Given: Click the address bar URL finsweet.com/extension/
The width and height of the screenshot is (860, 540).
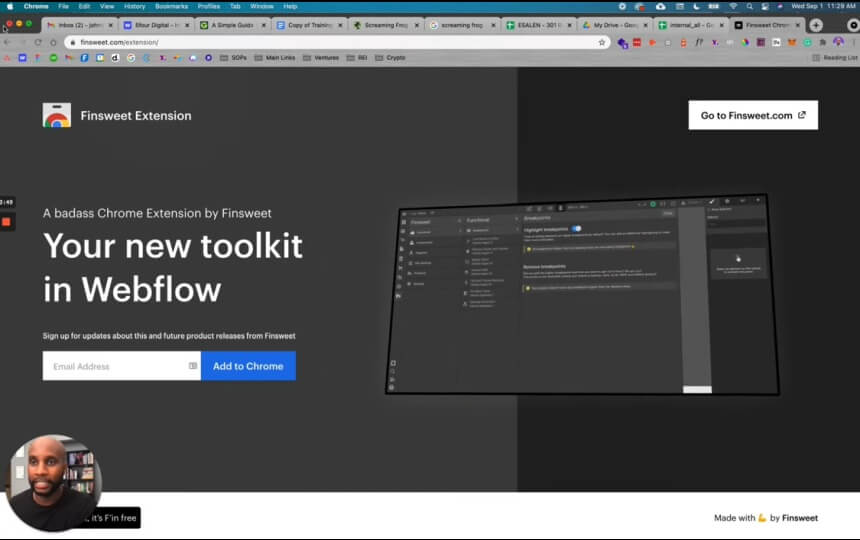Looking at the screenshot, I should pos(119,42).
